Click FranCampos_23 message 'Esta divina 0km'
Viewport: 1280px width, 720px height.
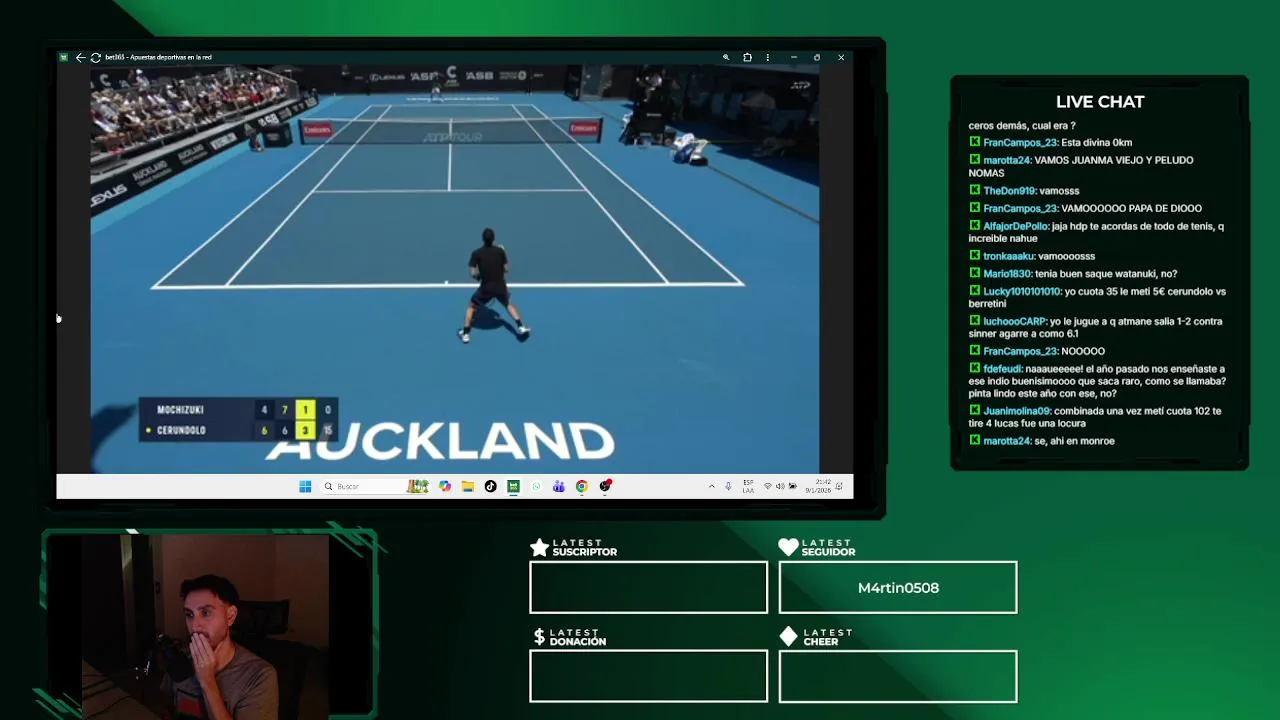(x=1096, y=143)
